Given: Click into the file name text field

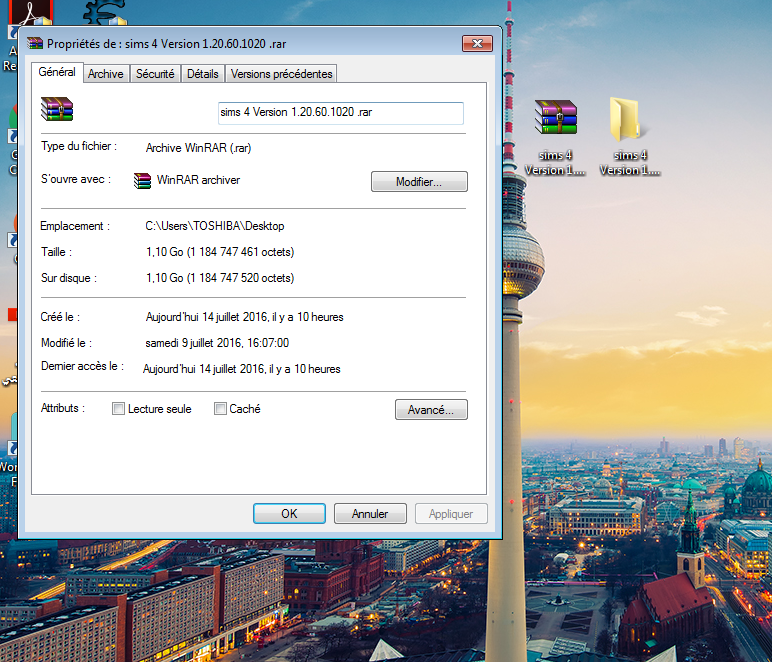Looking at the screenshot, I should (x=341, y=113).
